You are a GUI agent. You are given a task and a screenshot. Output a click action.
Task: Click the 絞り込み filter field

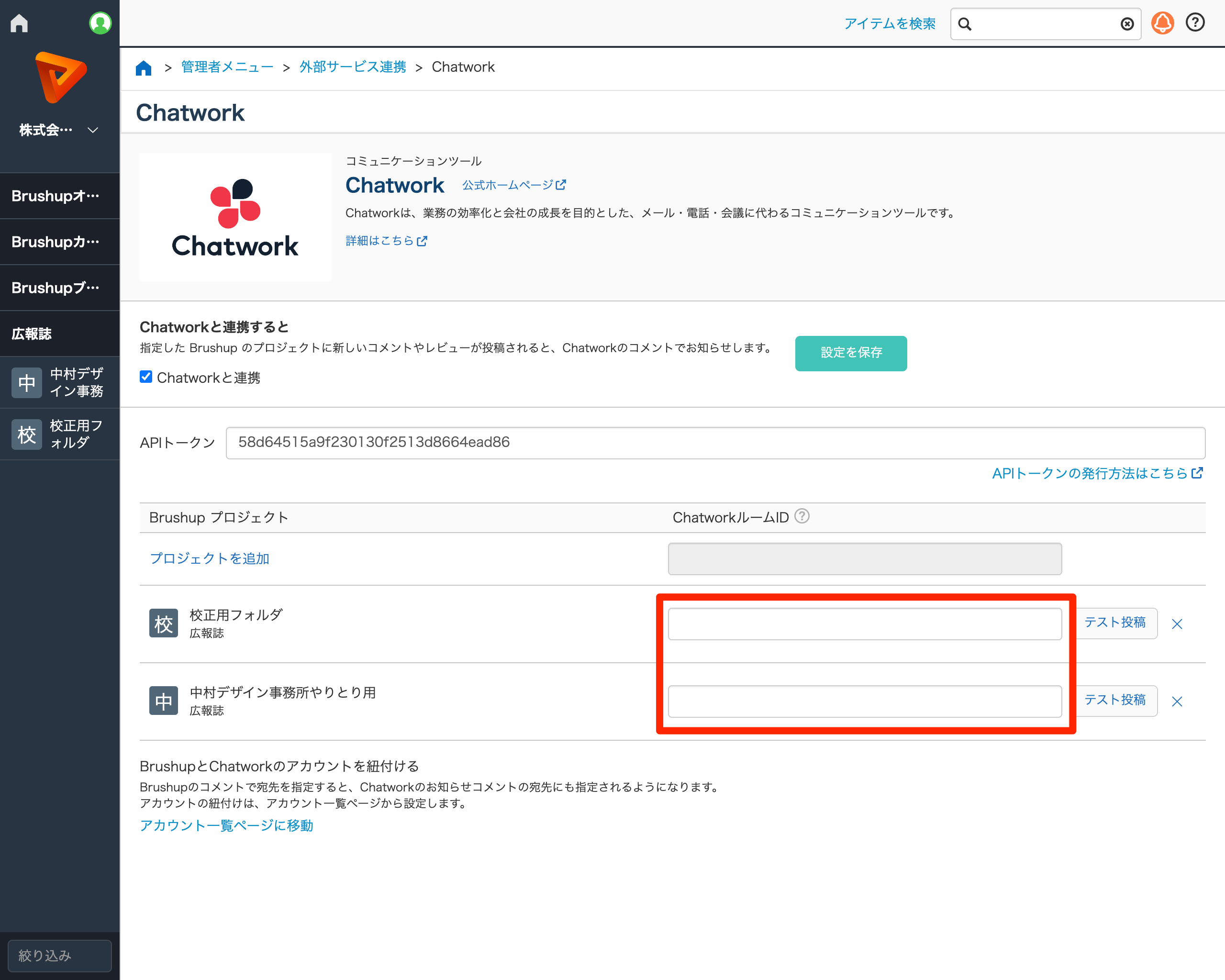[x=60, y=956]
